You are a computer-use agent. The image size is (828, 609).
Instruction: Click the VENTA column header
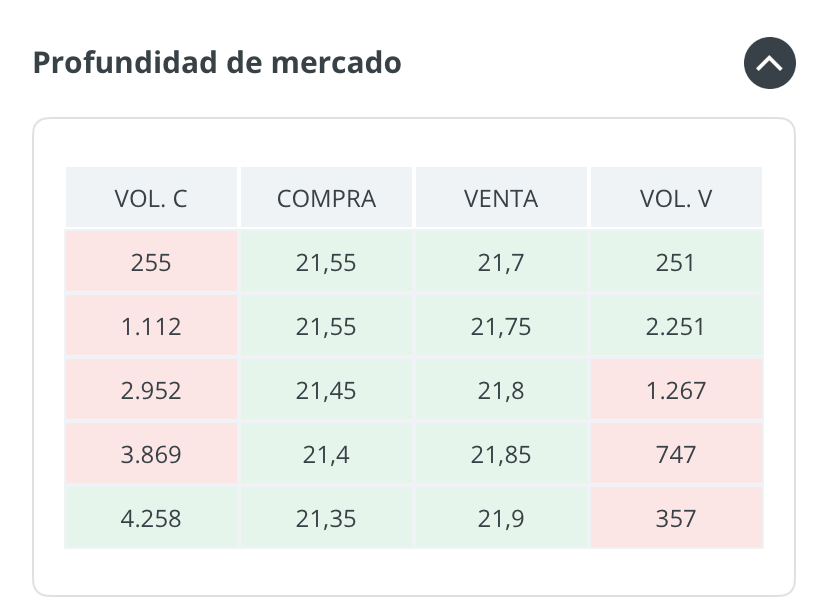point(501,198)
